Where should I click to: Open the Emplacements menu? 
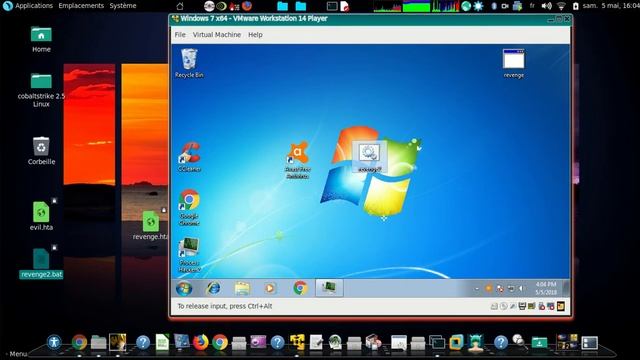click(81, 6)
